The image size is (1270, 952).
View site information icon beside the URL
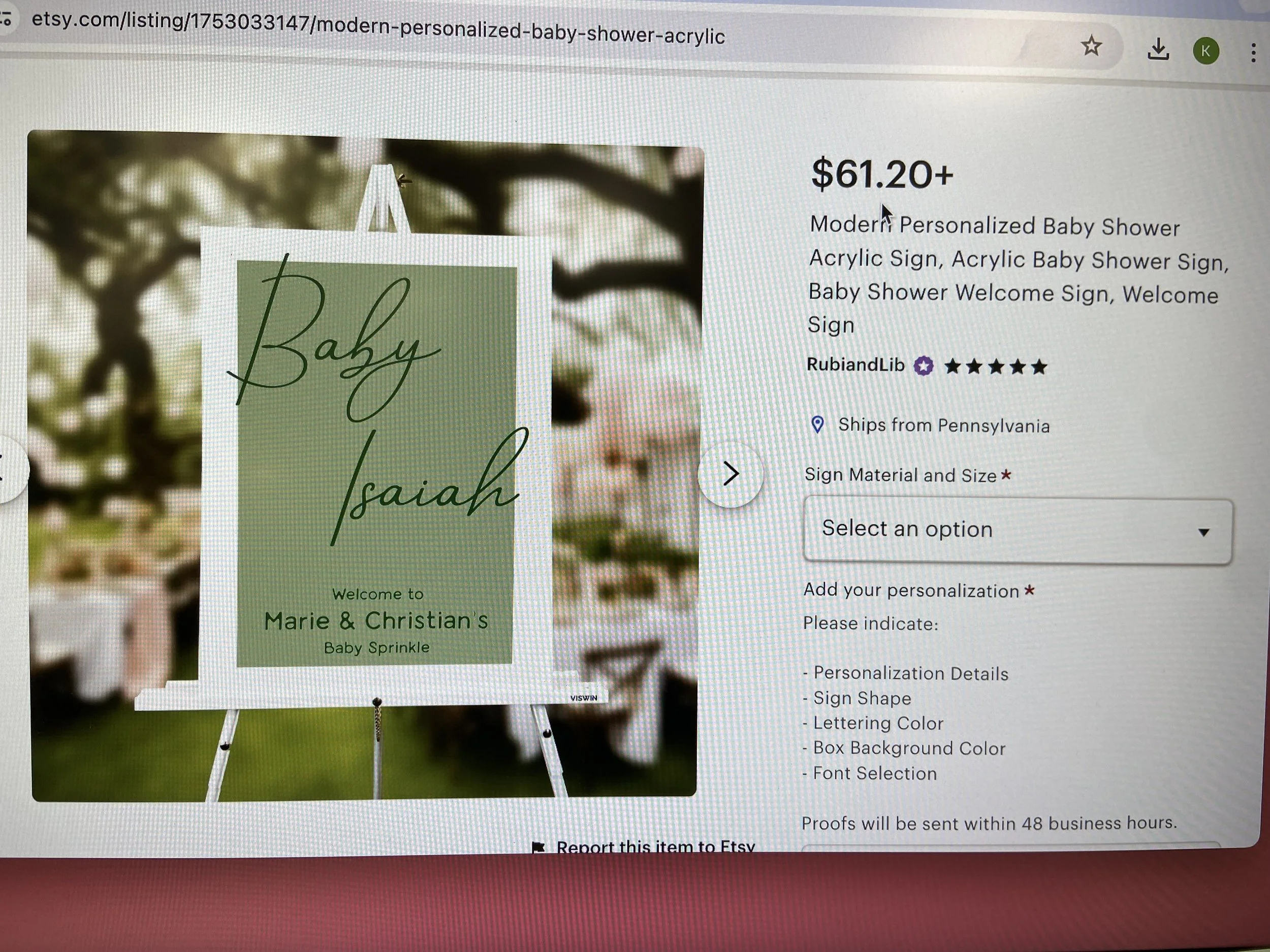(x=6, y=19)
